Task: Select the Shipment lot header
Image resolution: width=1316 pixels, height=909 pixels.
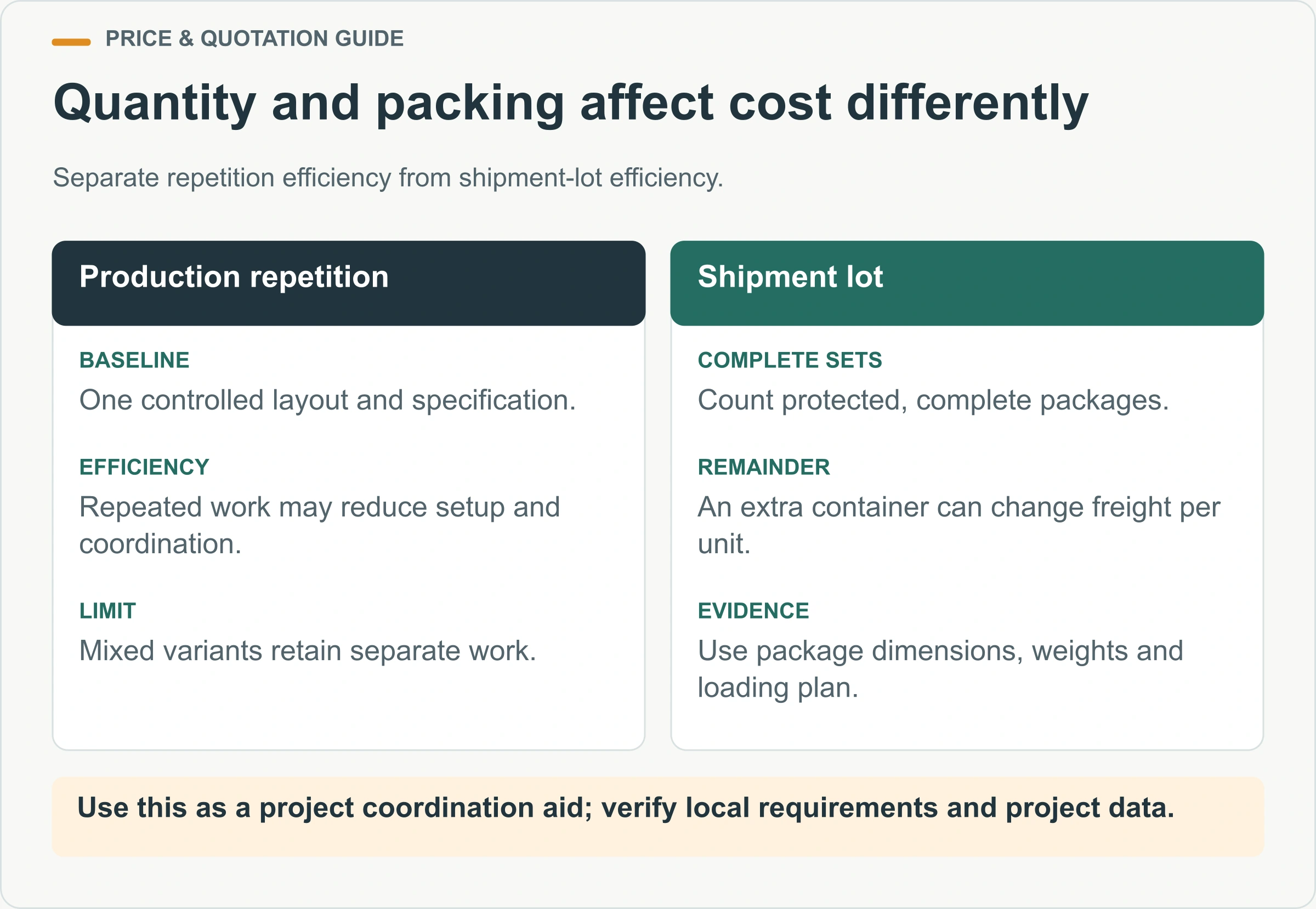Action: (x=967, y=283)
